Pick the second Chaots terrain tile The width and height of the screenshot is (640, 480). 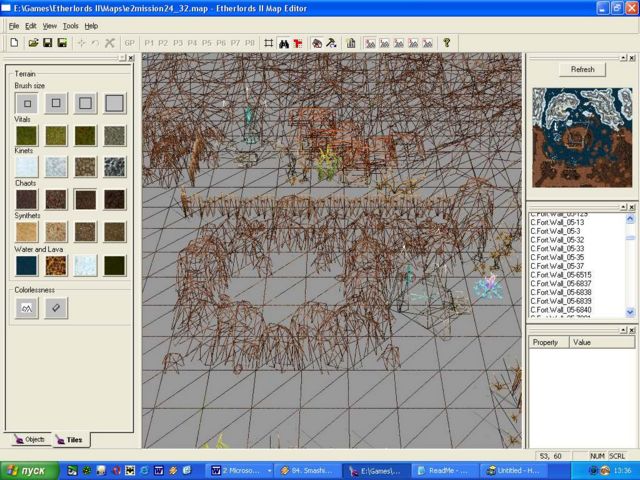click(56, 200)
